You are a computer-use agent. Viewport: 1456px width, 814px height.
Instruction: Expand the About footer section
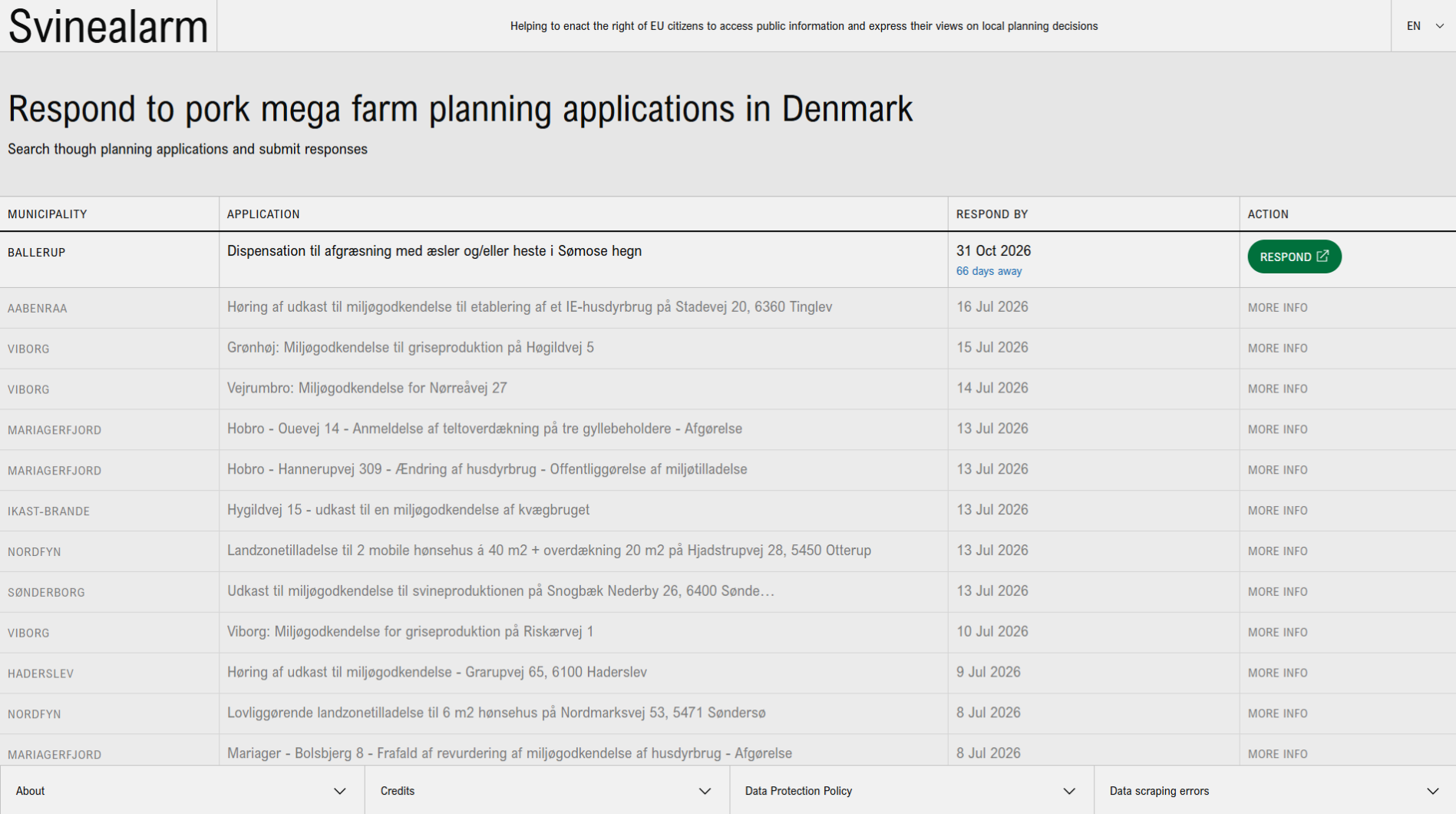(182, 790)
